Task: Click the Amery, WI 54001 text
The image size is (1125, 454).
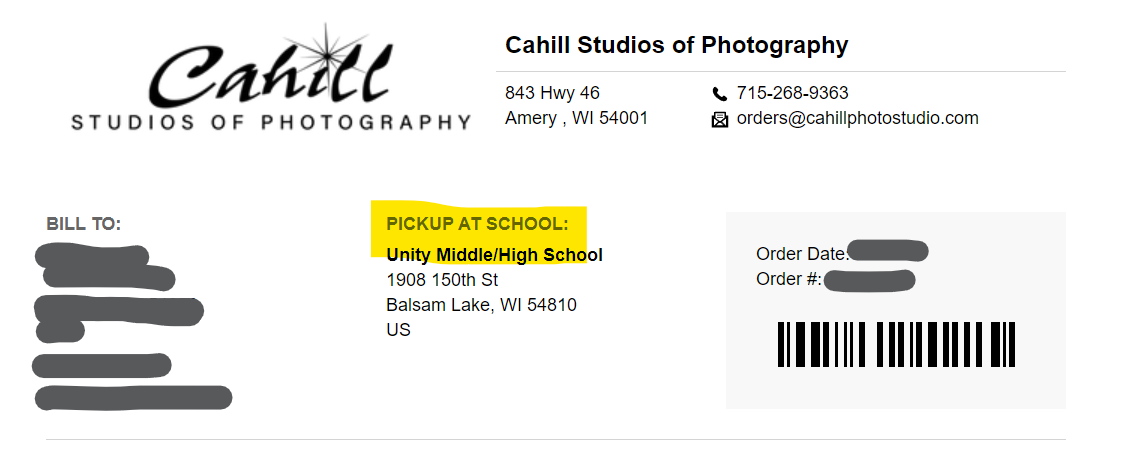Action: [576, 118]
